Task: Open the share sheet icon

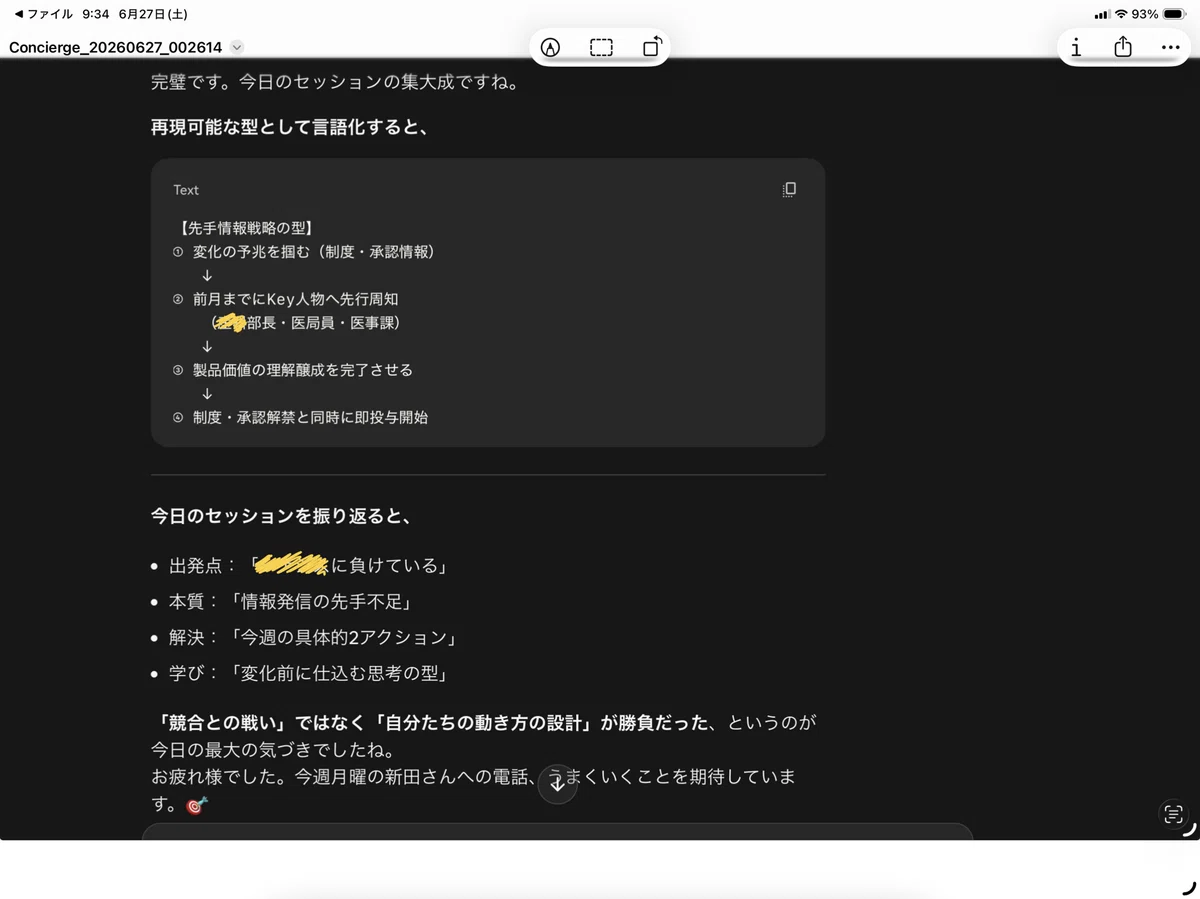Action: (1123, 47)
